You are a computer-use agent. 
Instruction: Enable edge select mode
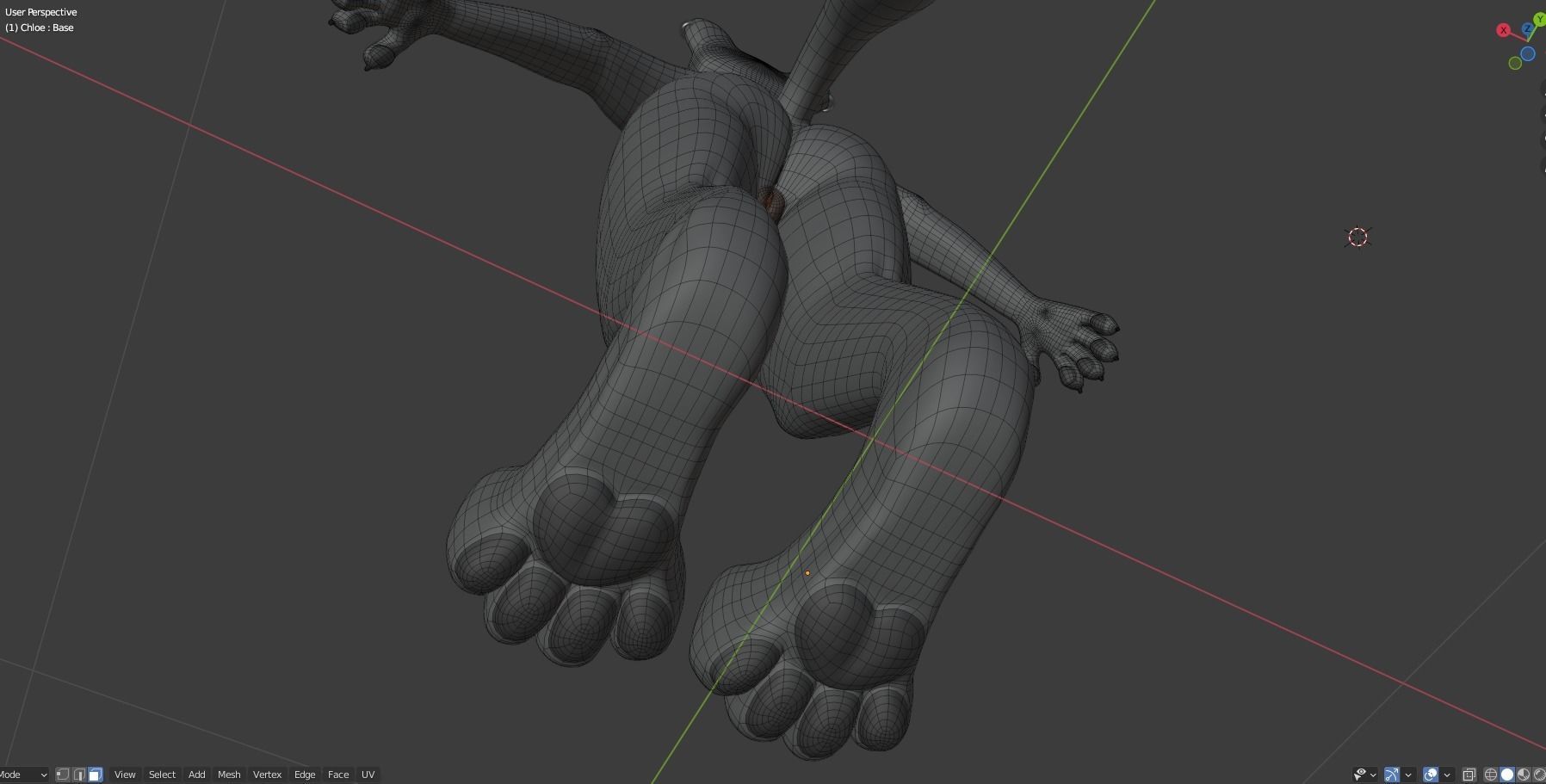coord(79,775)
